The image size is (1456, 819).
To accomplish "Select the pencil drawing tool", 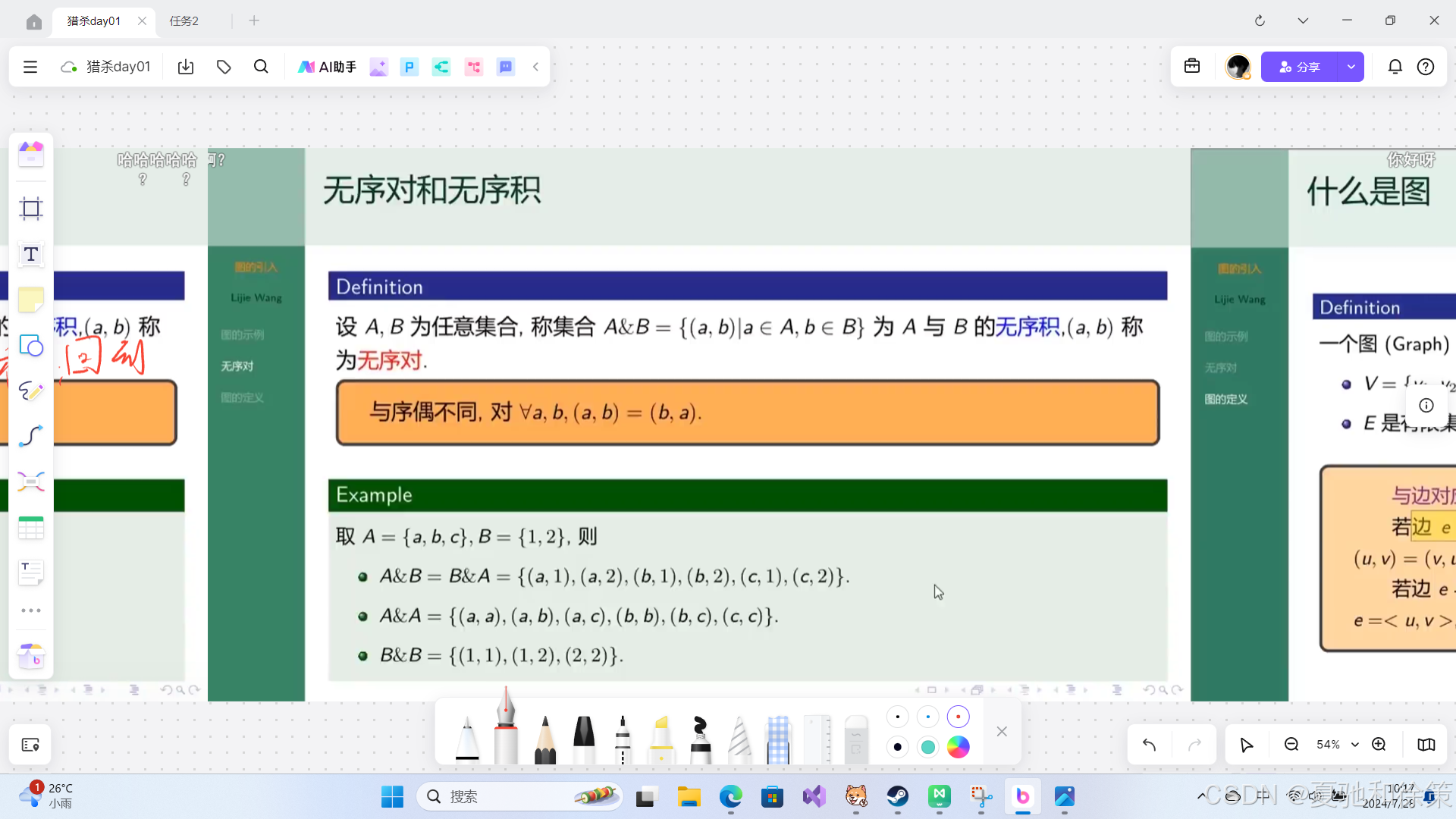I will (x=544, y=739).
